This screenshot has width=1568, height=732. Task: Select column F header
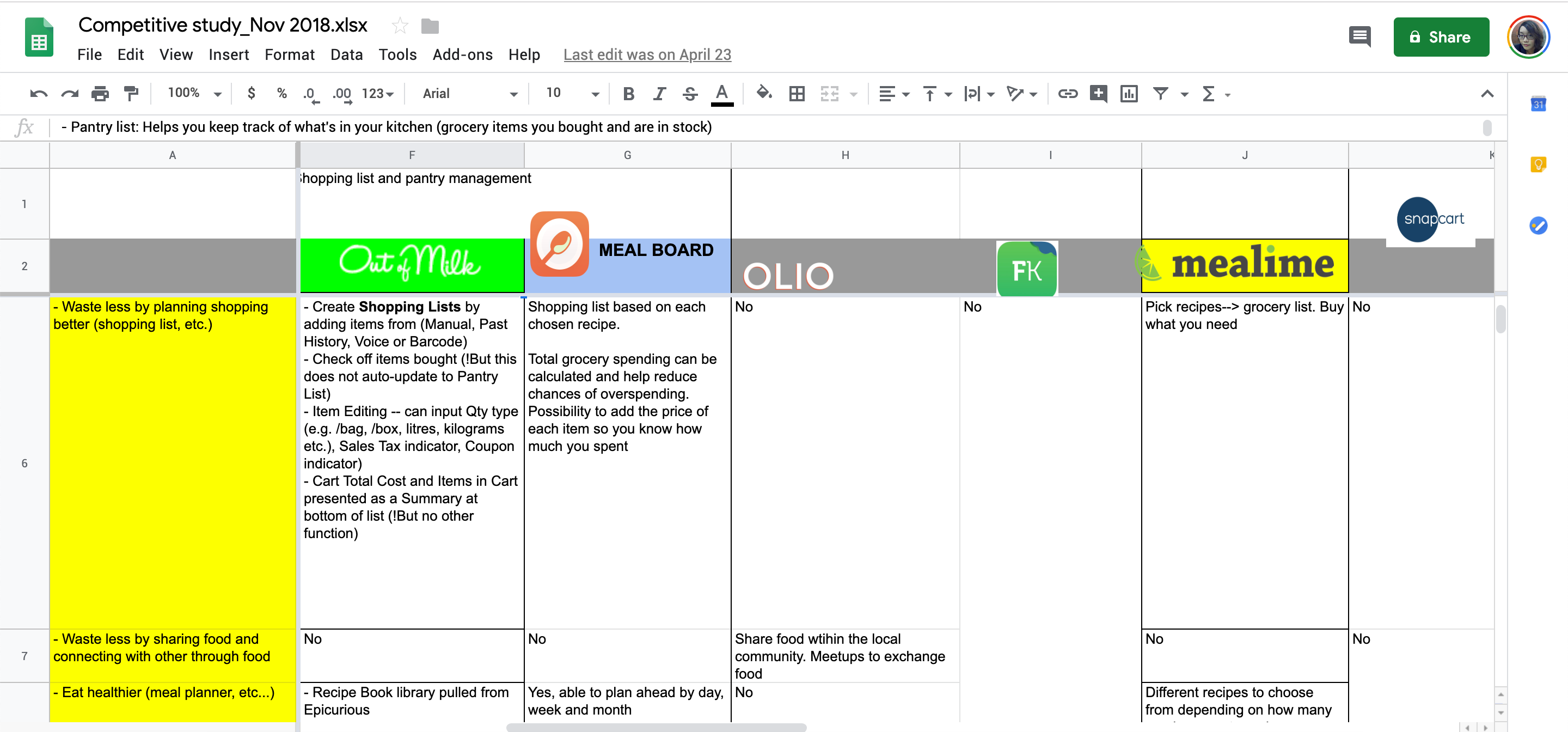(412, 155)
